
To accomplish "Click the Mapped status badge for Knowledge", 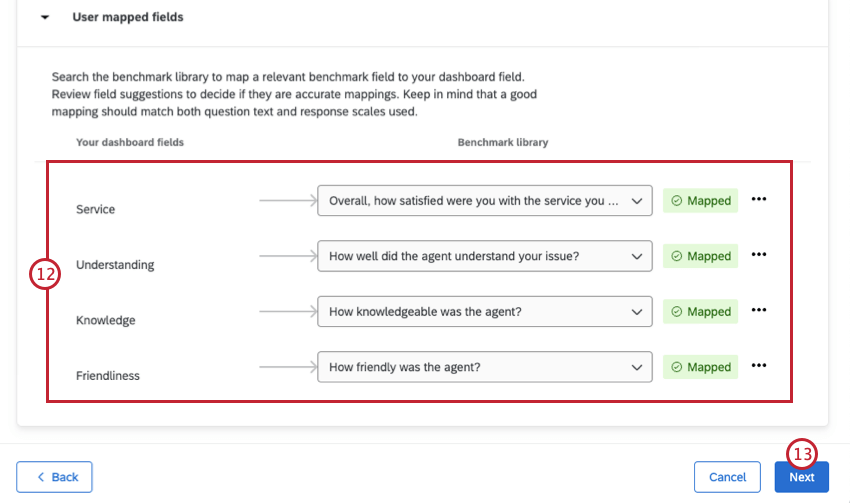I will coord(700,311).
